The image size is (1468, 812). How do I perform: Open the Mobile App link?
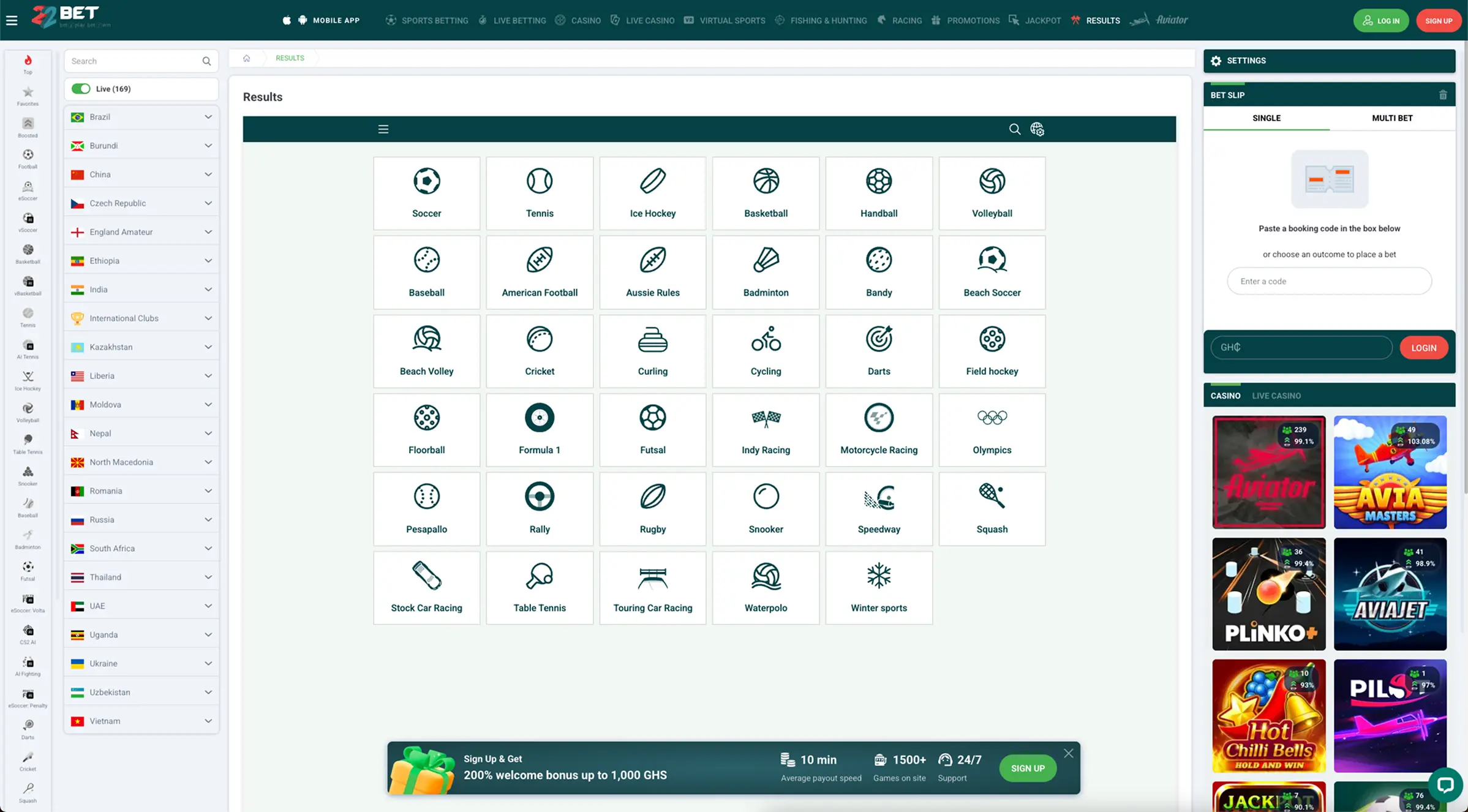pos(321,20)
